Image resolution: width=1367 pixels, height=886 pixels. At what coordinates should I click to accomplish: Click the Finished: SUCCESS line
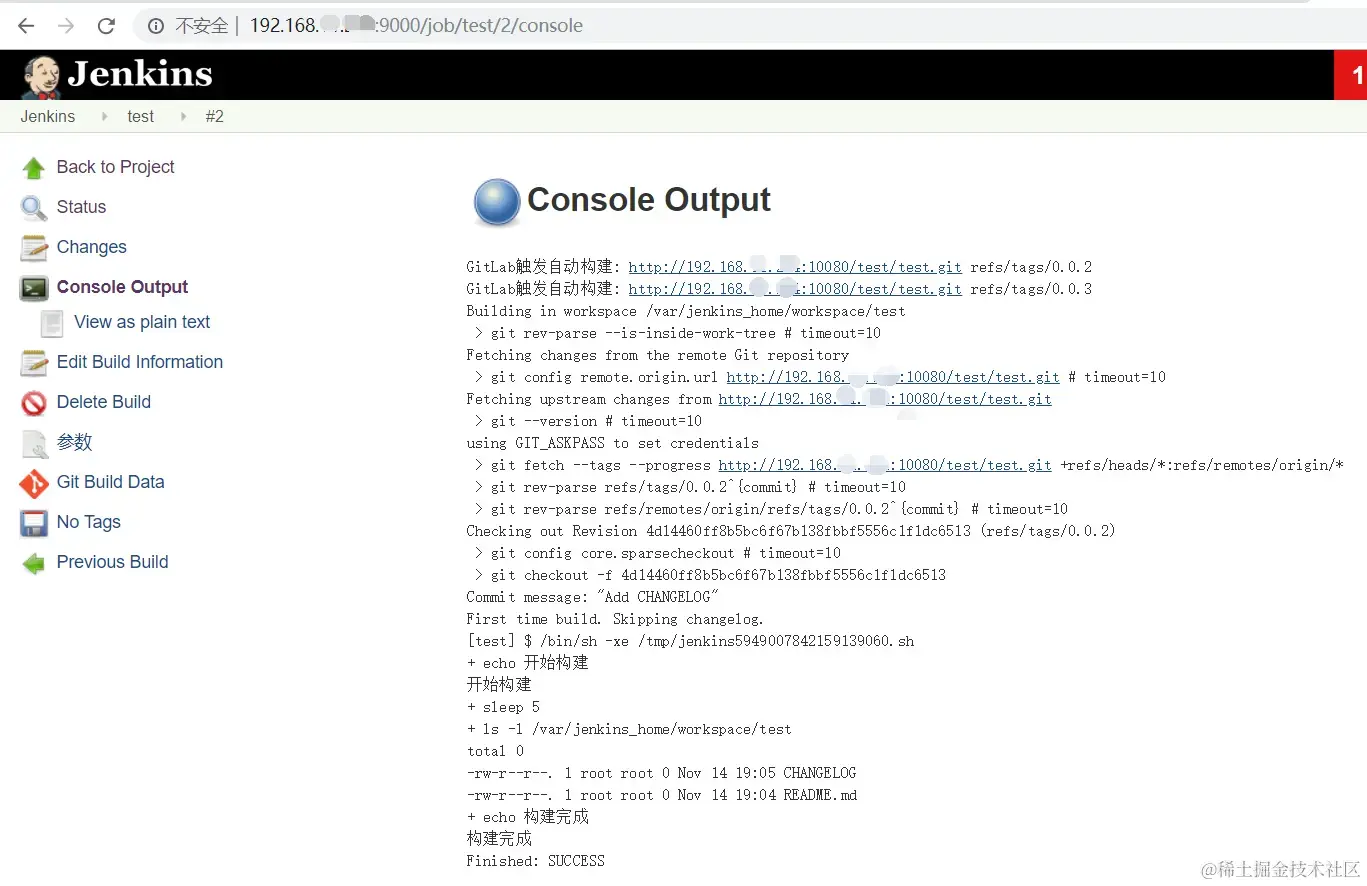tap(535, 861)
